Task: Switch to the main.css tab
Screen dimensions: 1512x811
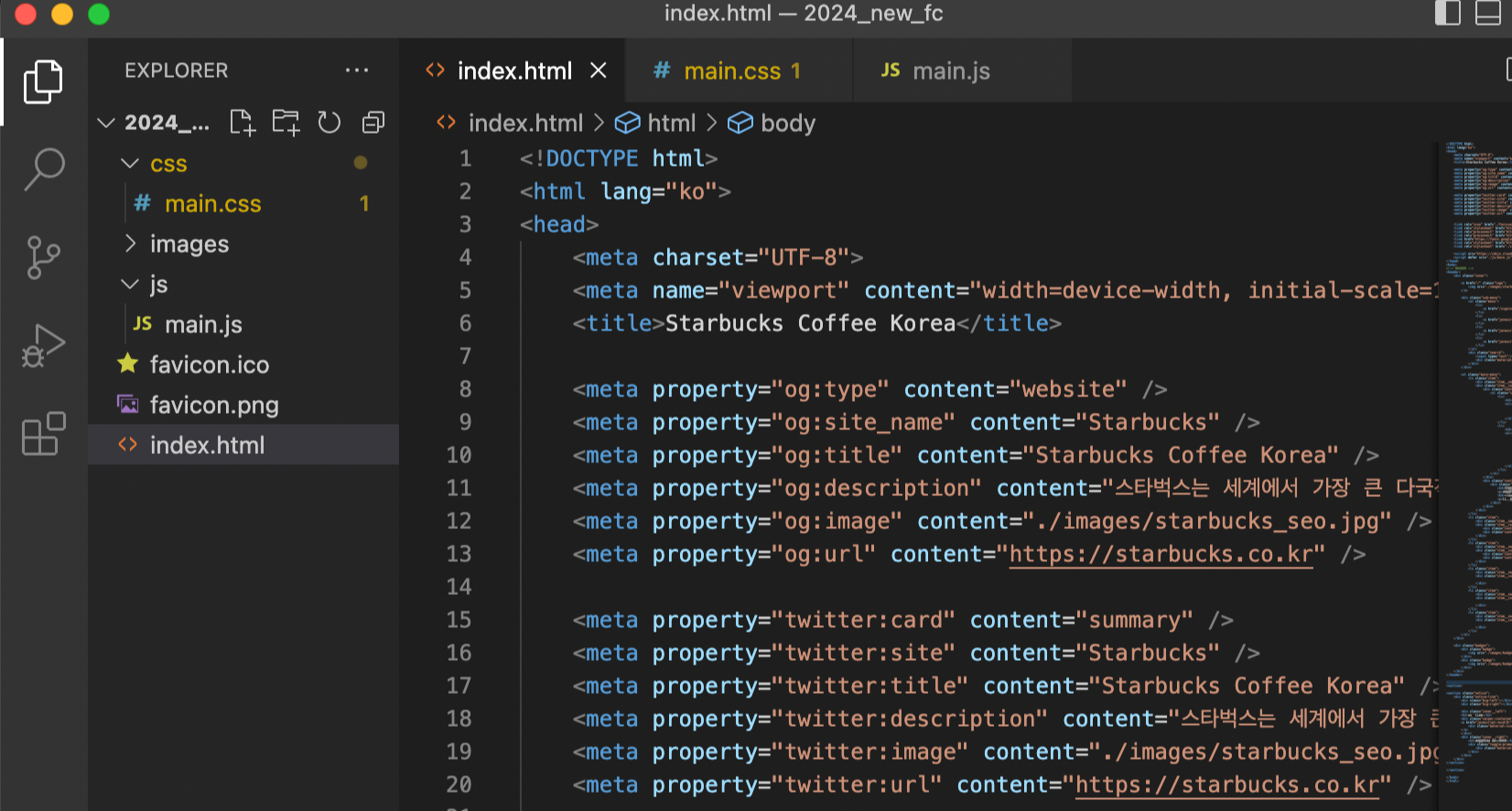Action: (740, 70)
